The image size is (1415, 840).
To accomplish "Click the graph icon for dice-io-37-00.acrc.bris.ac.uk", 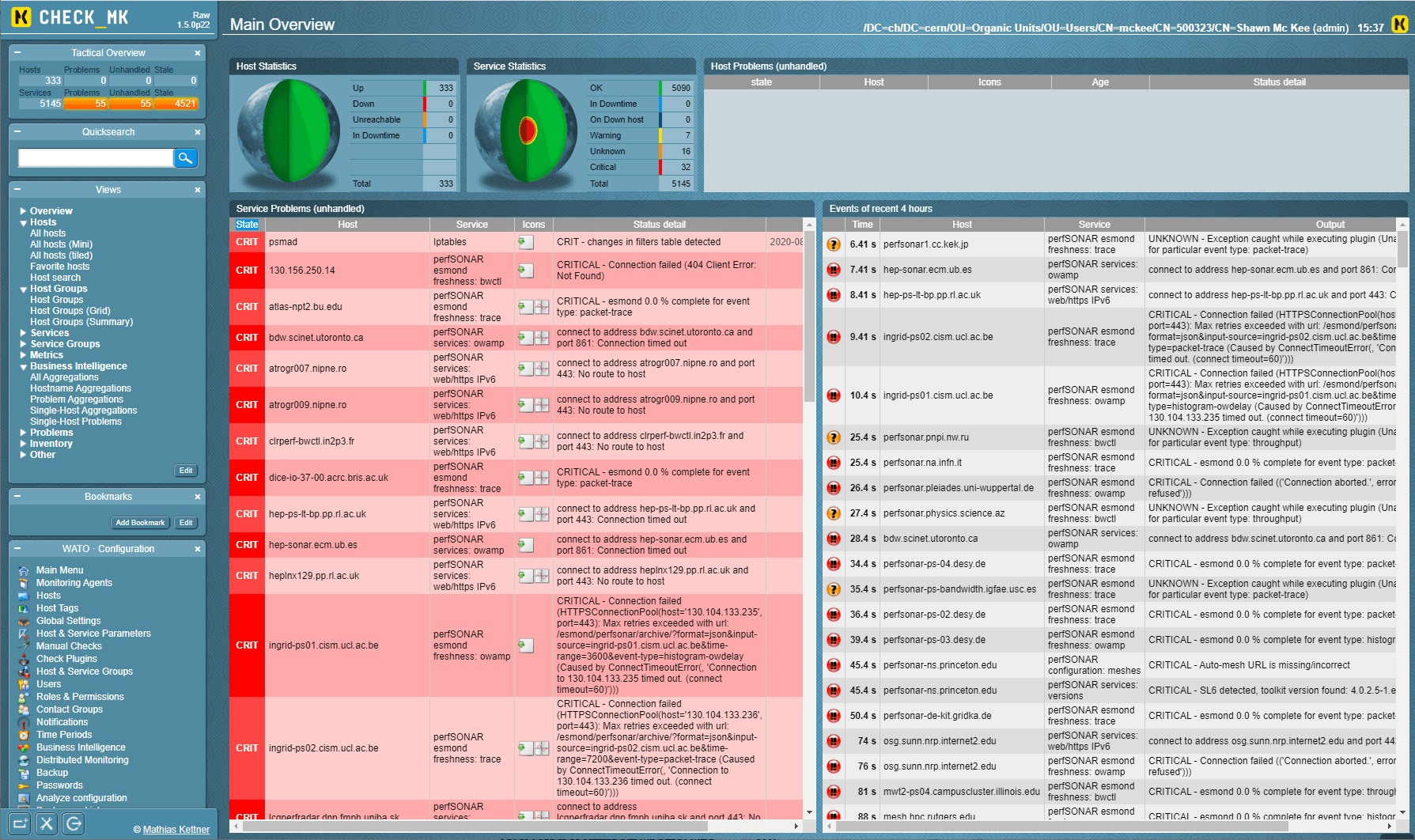I will click(542, 478).
